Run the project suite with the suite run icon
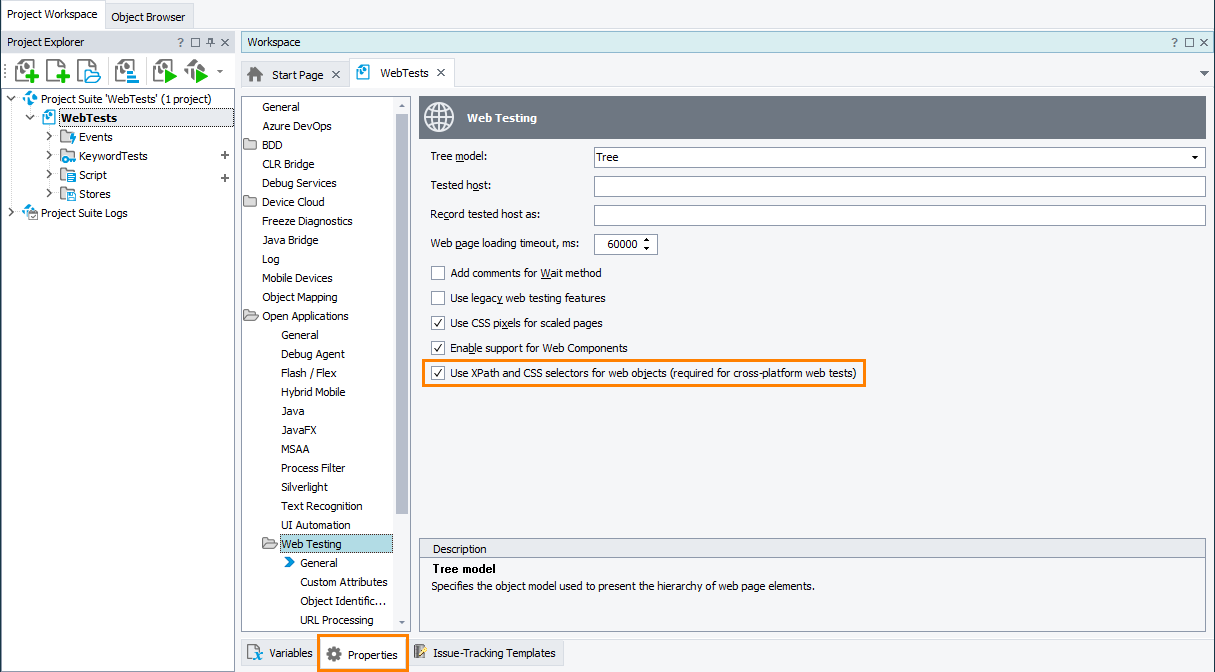This screenshot has width=1215, height=672. pyautogui.click(x=196, y=70)
